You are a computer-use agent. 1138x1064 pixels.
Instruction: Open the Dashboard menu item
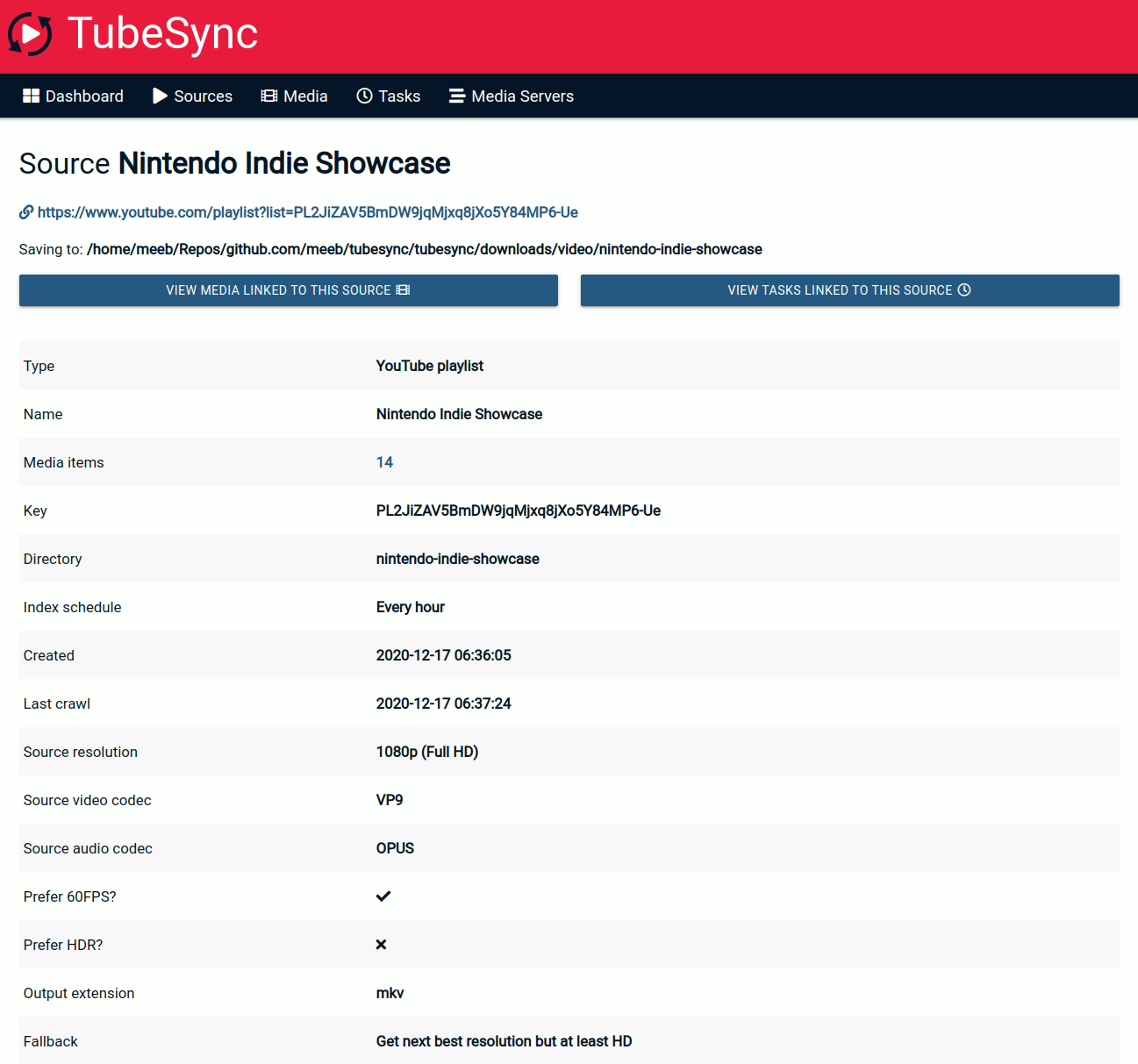tap(73, 96)
